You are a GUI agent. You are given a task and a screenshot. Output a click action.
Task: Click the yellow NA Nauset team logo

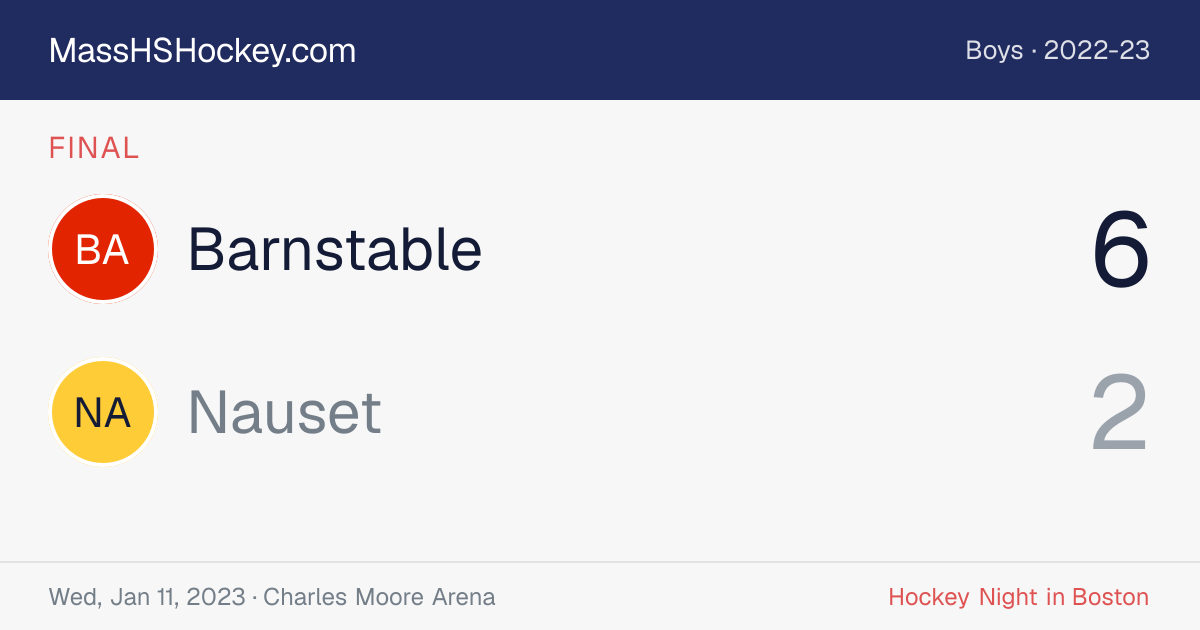[x=103, y=412]
